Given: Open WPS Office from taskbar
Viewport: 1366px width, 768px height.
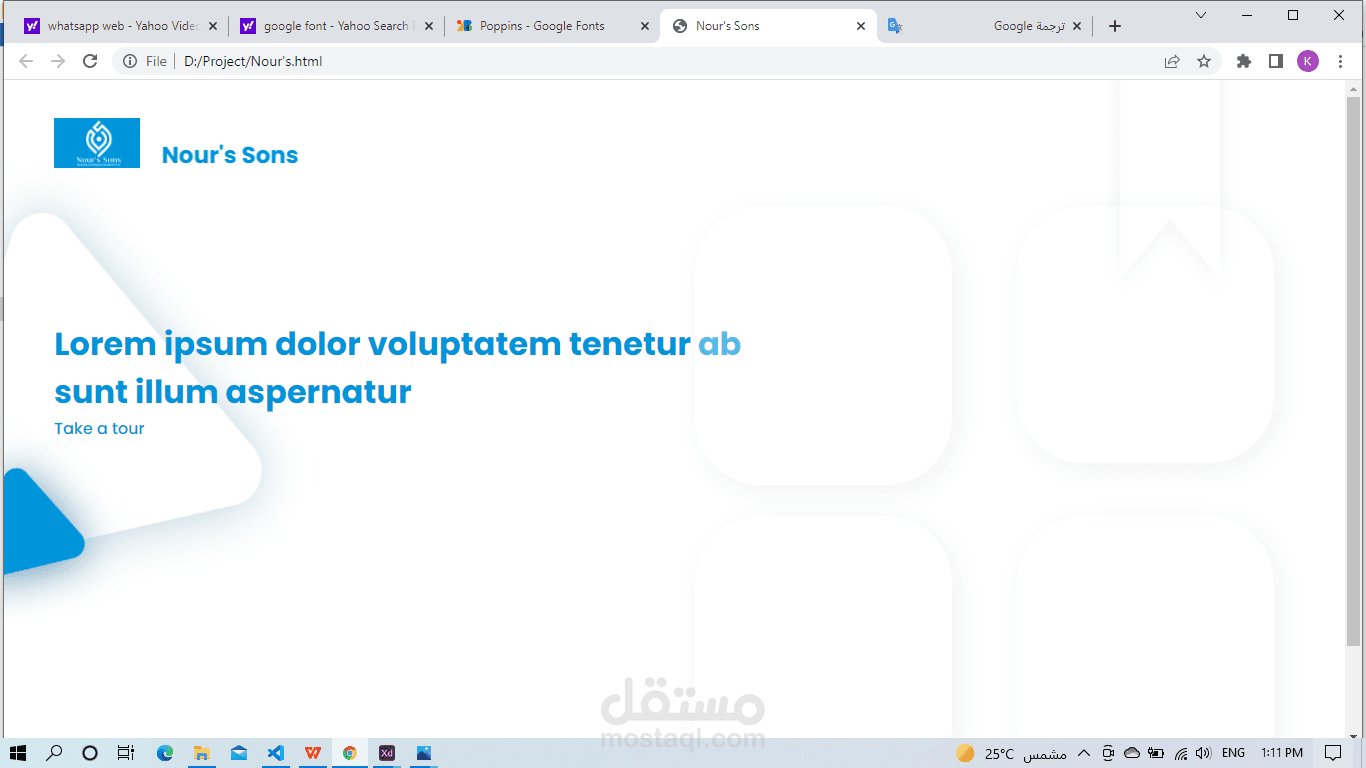Looking at the screenshot, I should pyautogui.click(x=313, y=753).
